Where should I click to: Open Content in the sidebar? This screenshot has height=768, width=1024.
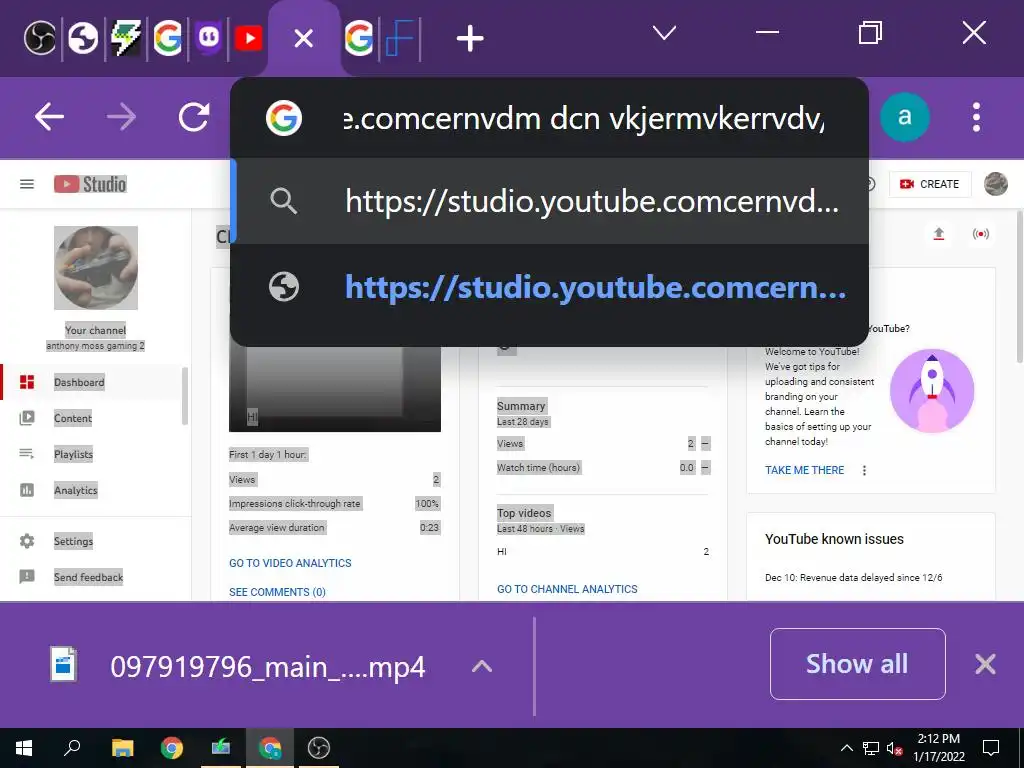pos(91,418)
